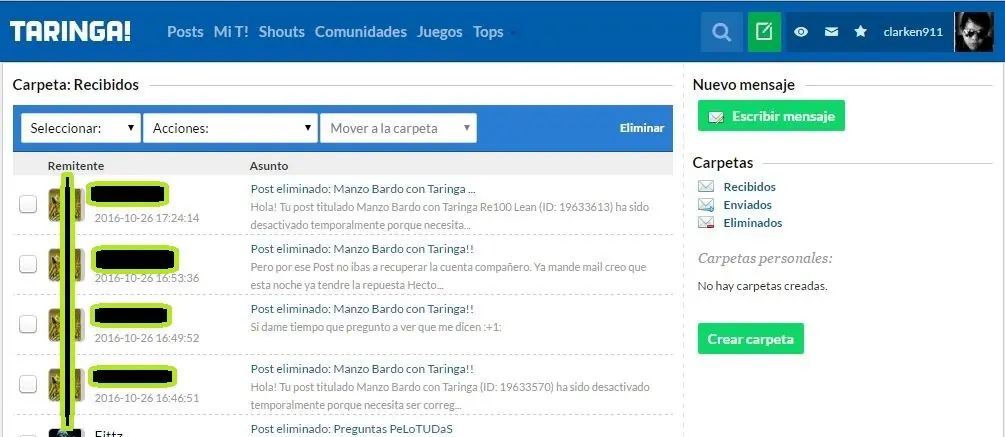
Task: Click the timestamp 2016-10-26 16:49:52
Action: pos(147,338)
